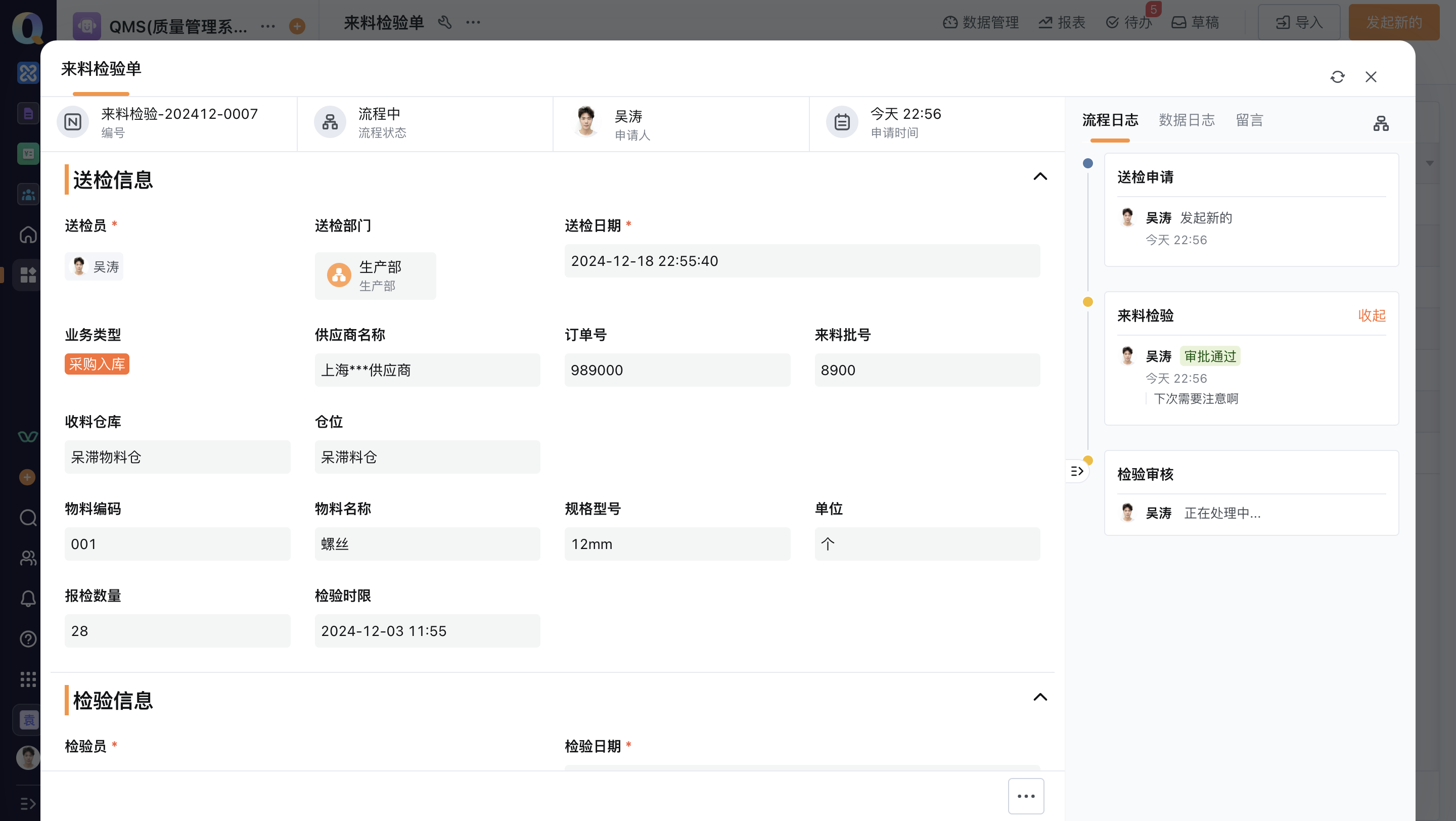Click the search icon in left sidebar
1456x821 pixels.
(x=28, y=518)
